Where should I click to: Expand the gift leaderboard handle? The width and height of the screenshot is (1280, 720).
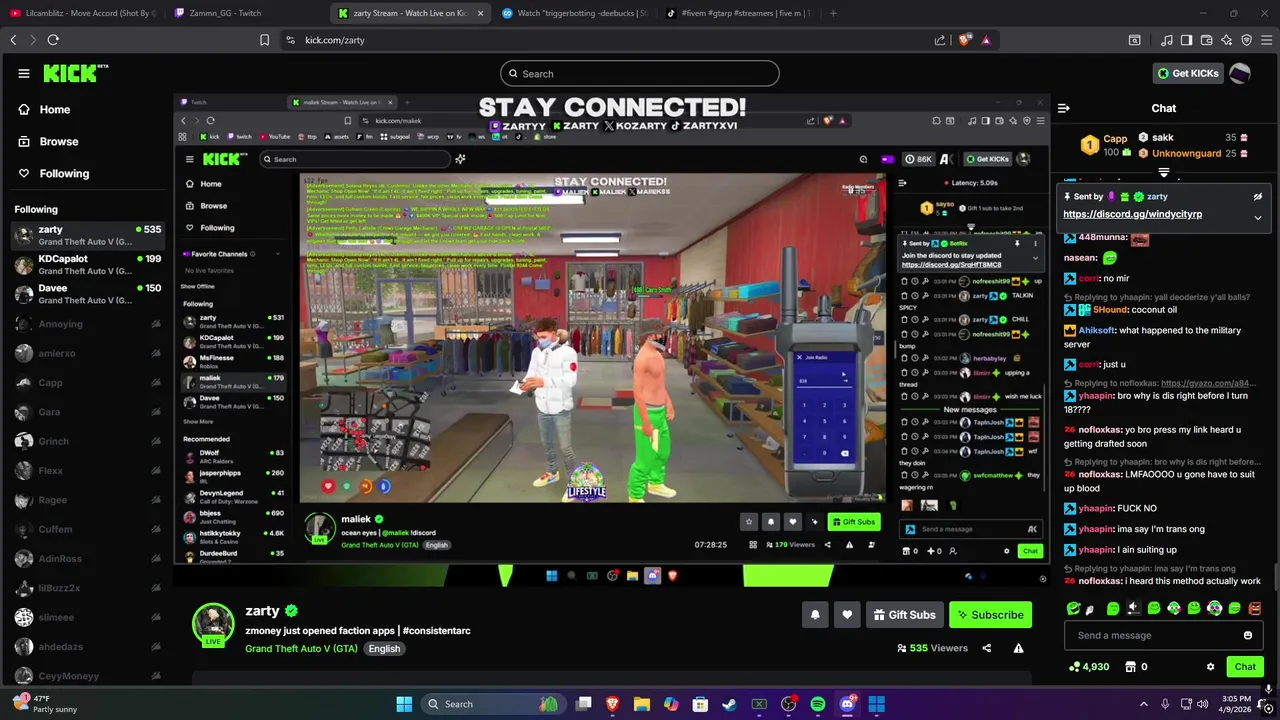1163,172
